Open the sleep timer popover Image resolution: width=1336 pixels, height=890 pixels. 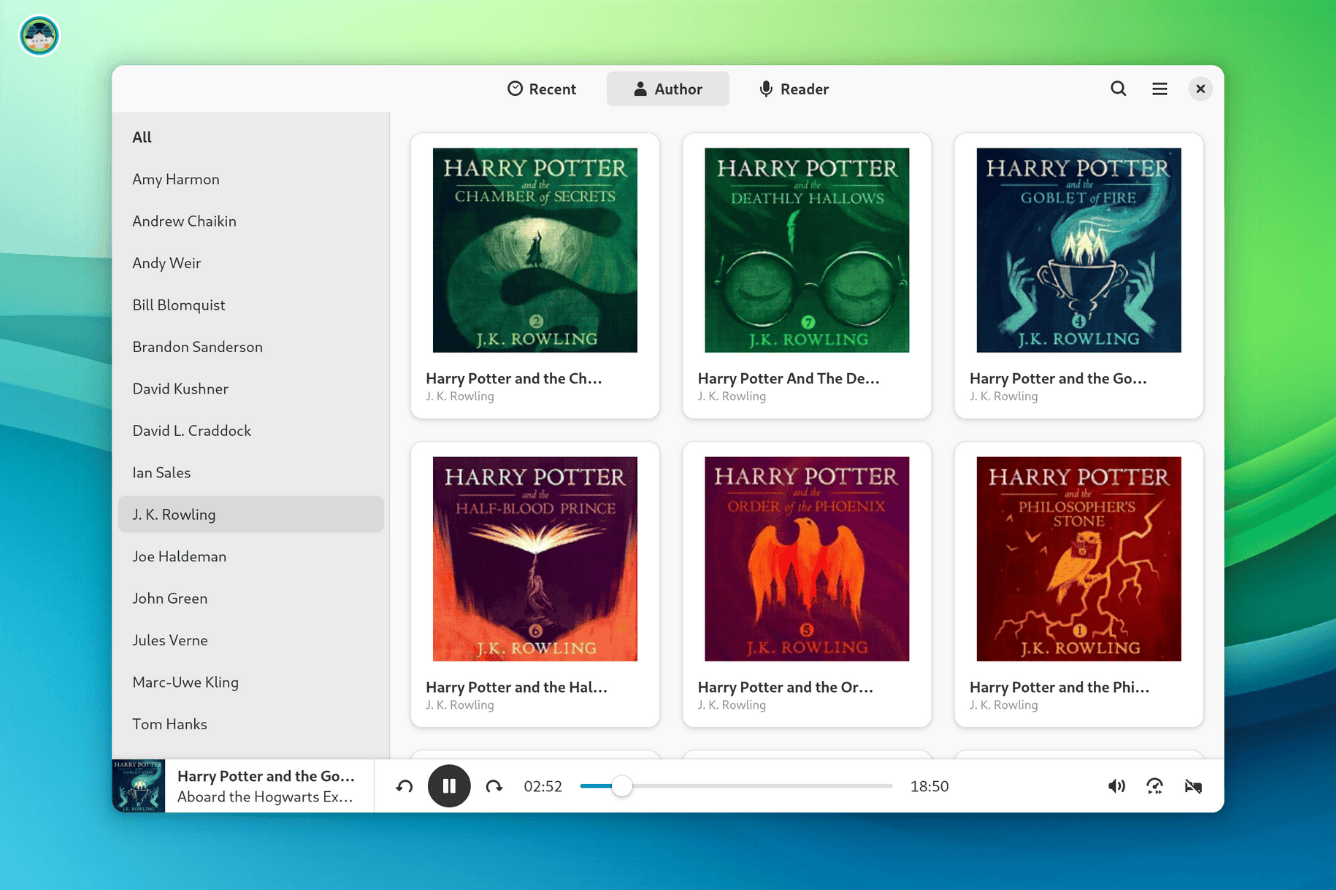click(1193, 786)
